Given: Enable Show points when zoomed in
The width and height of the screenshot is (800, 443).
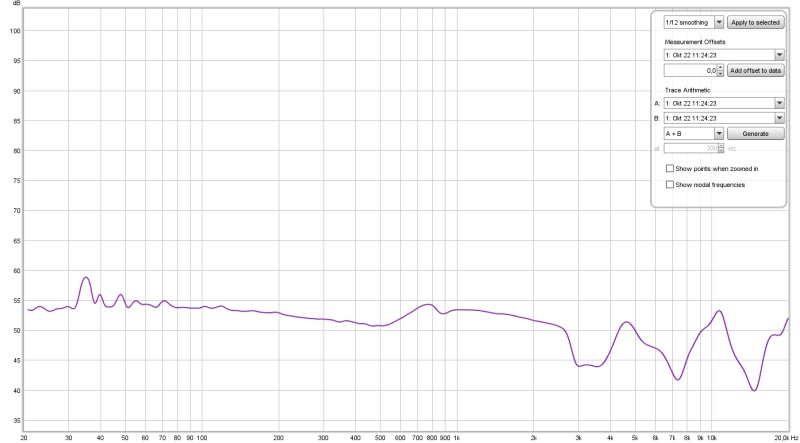Looking at the screenshot, I should 670,169.
